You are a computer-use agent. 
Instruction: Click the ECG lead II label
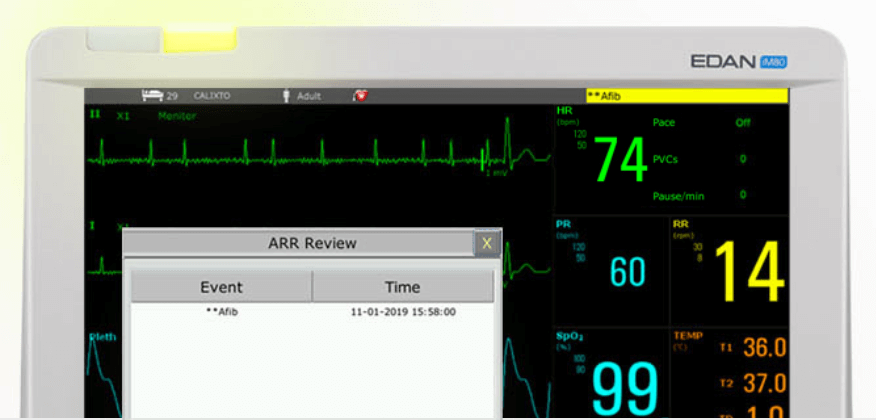[x=95, y=115]
